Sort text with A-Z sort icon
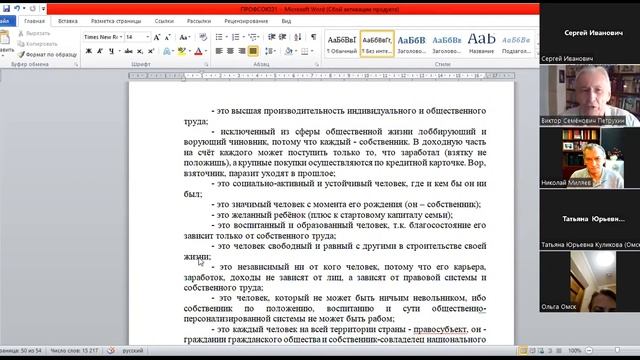The width and height of the screenshot is (640, 360). [298, 38]
